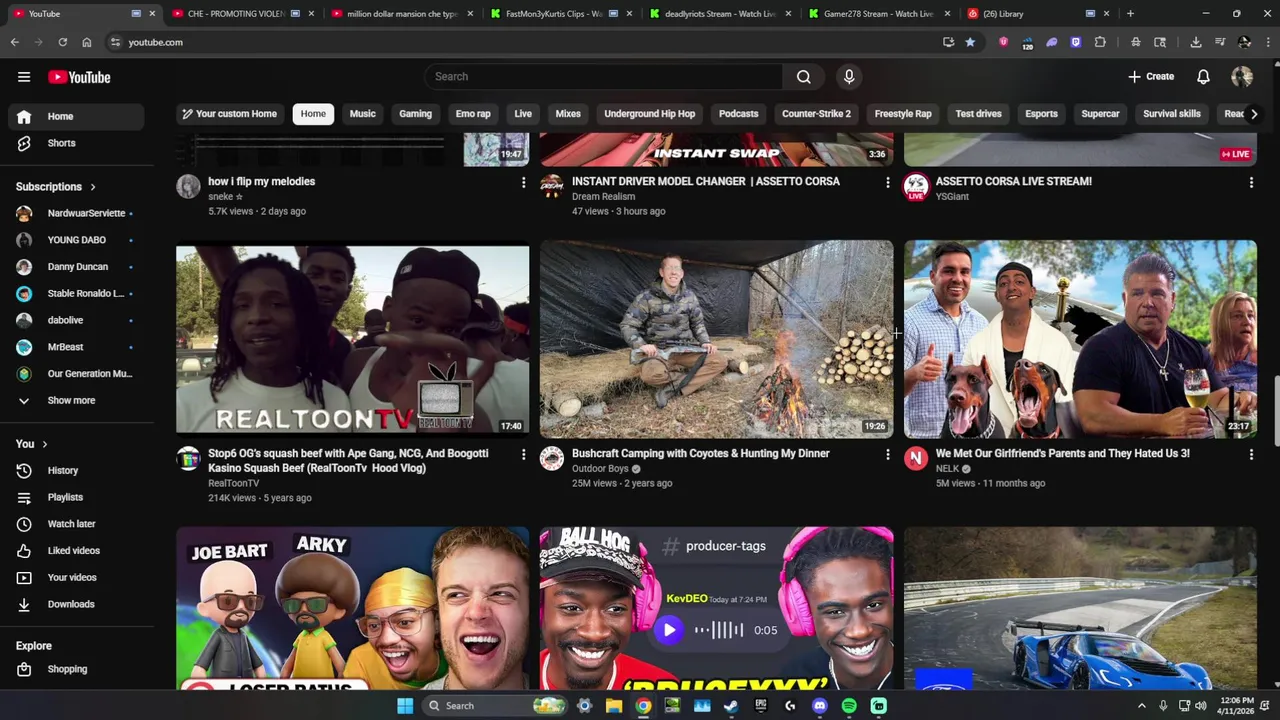Screen dimensions: 1280x720
Task: Open History in the sidebar
Action: click(x=76, y=470)
